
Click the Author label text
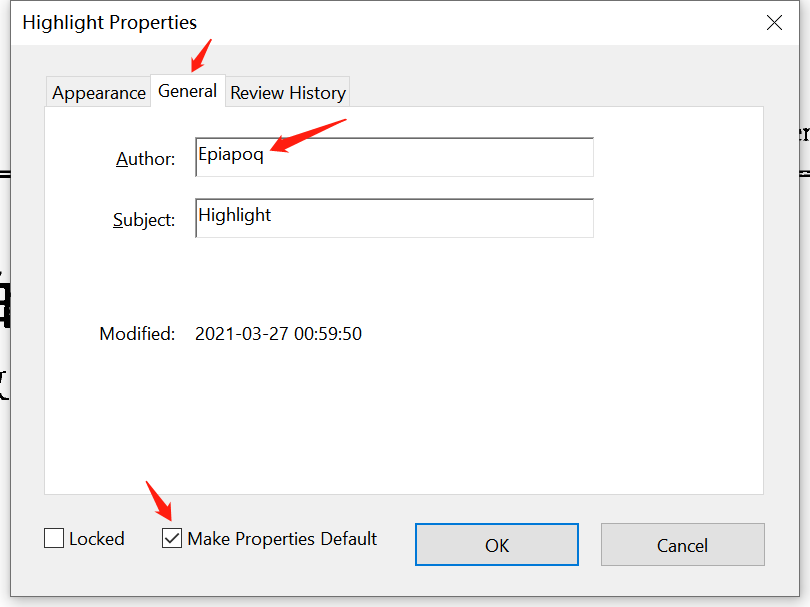[x=146, y=159]
